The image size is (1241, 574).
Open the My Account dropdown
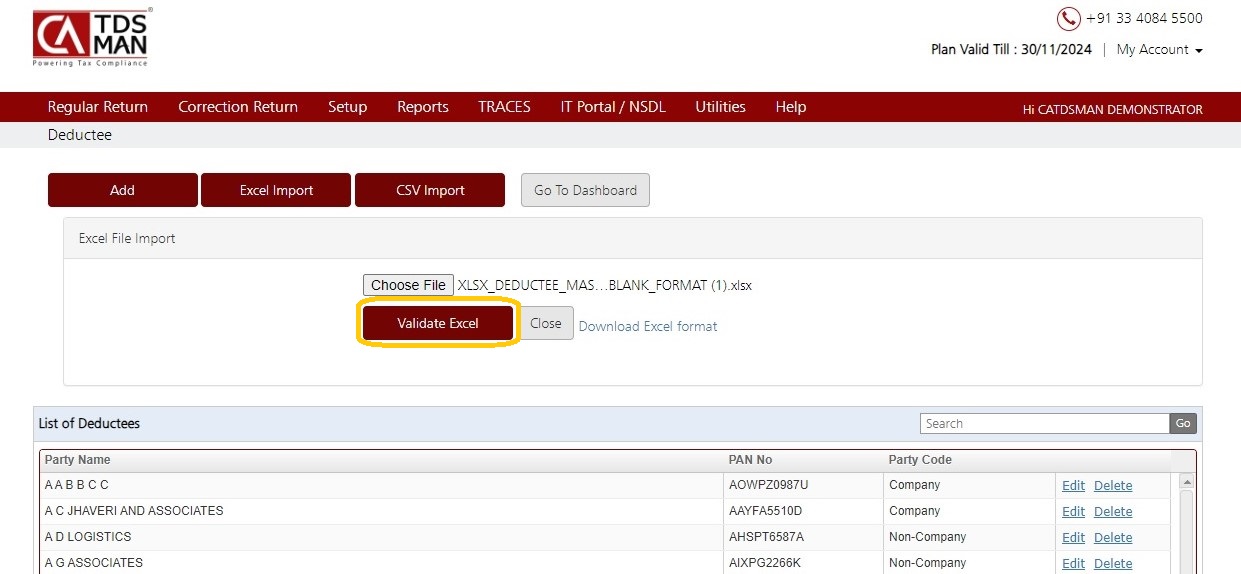1159,49
